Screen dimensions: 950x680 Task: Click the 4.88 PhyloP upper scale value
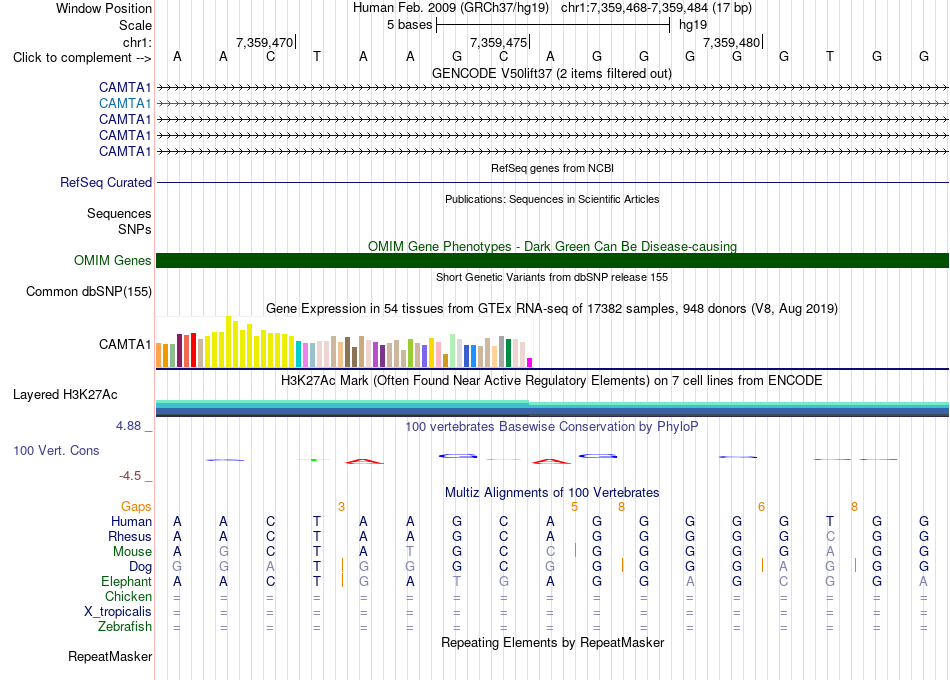(x=128, y=426)
